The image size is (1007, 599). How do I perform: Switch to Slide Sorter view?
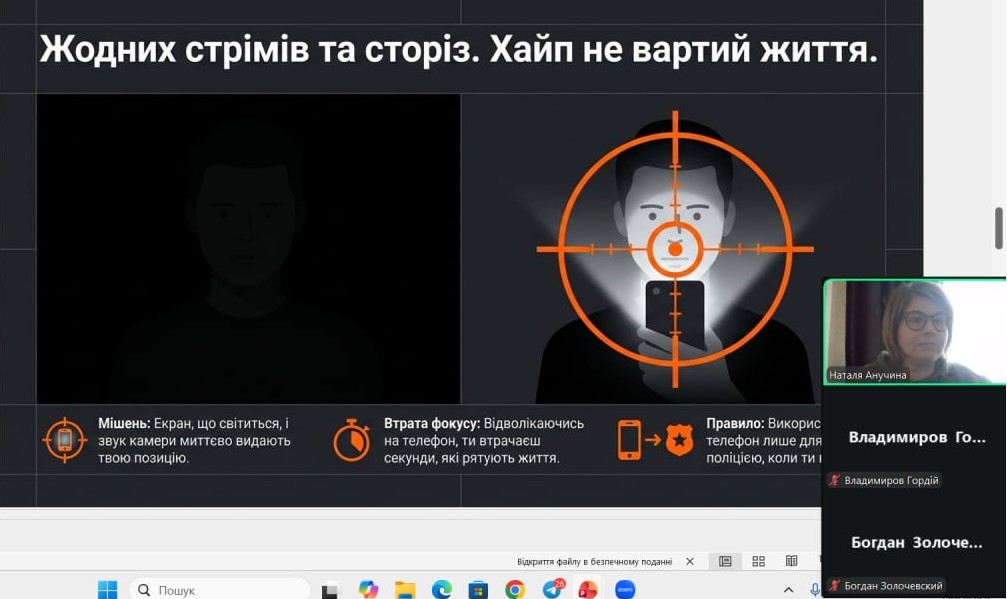coord(758,561)
